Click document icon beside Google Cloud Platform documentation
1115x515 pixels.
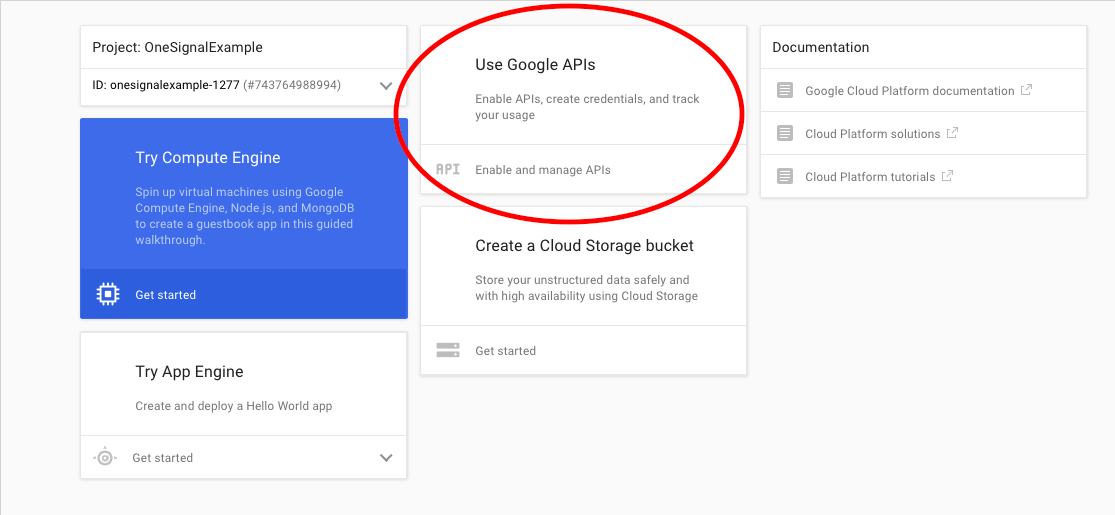click(785, 90)
